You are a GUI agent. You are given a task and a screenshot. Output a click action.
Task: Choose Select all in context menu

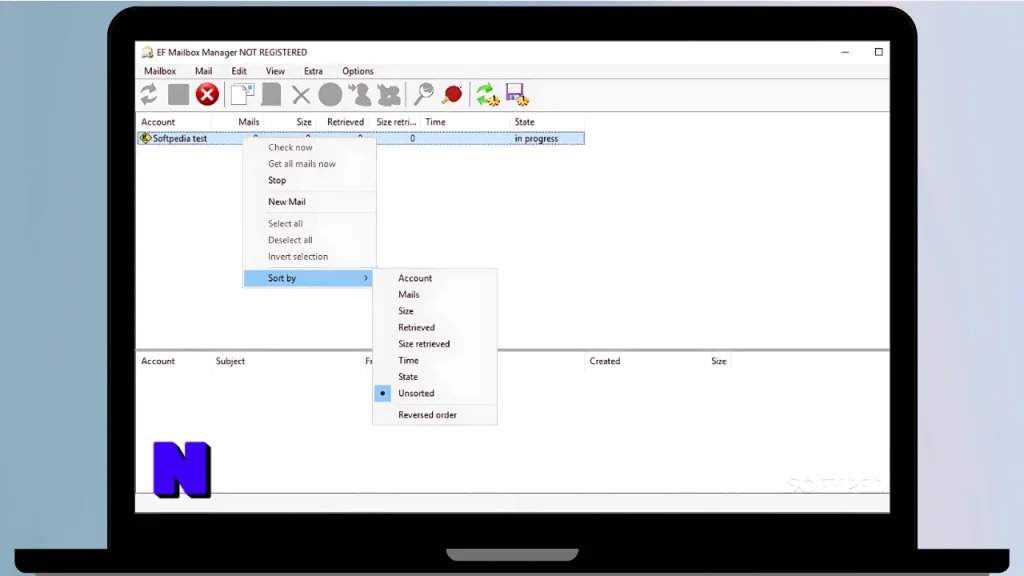click(x=310, y=223)
